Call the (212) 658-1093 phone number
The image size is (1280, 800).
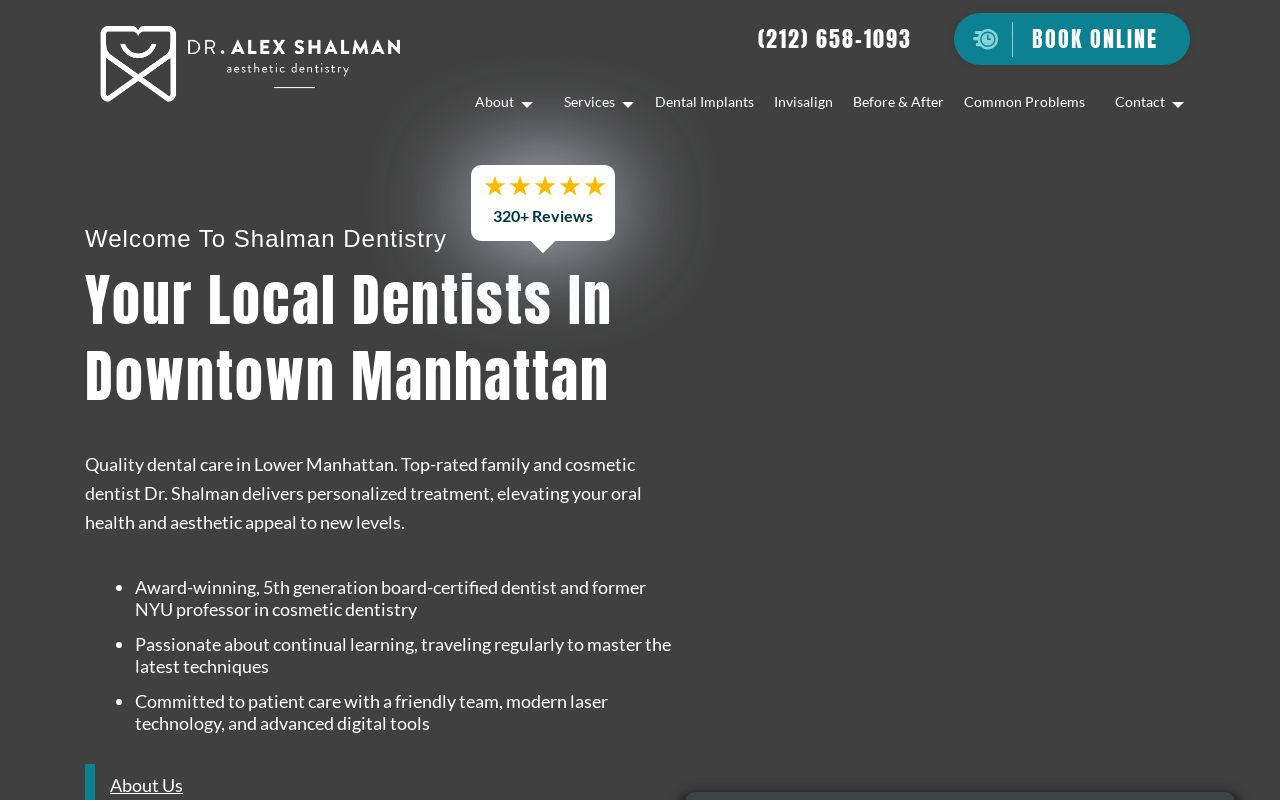tap(834, 39)
